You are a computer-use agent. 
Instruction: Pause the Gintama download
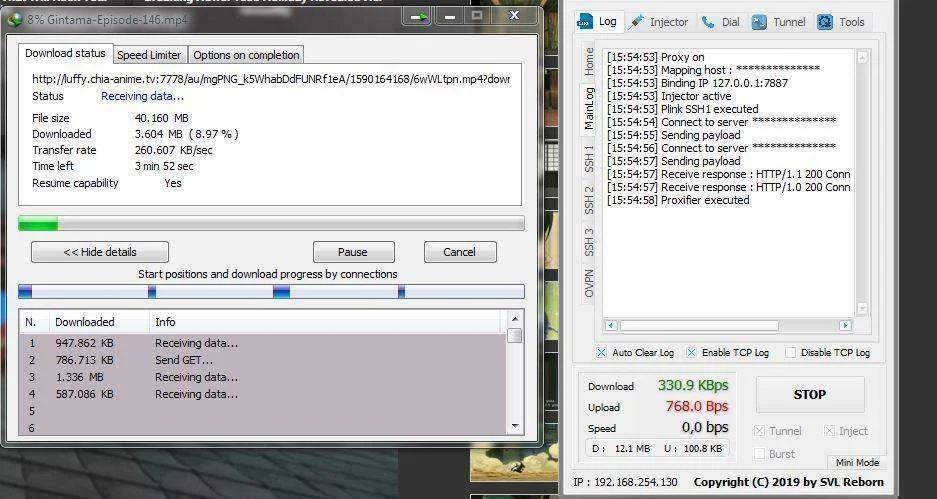tap(353, 252)
